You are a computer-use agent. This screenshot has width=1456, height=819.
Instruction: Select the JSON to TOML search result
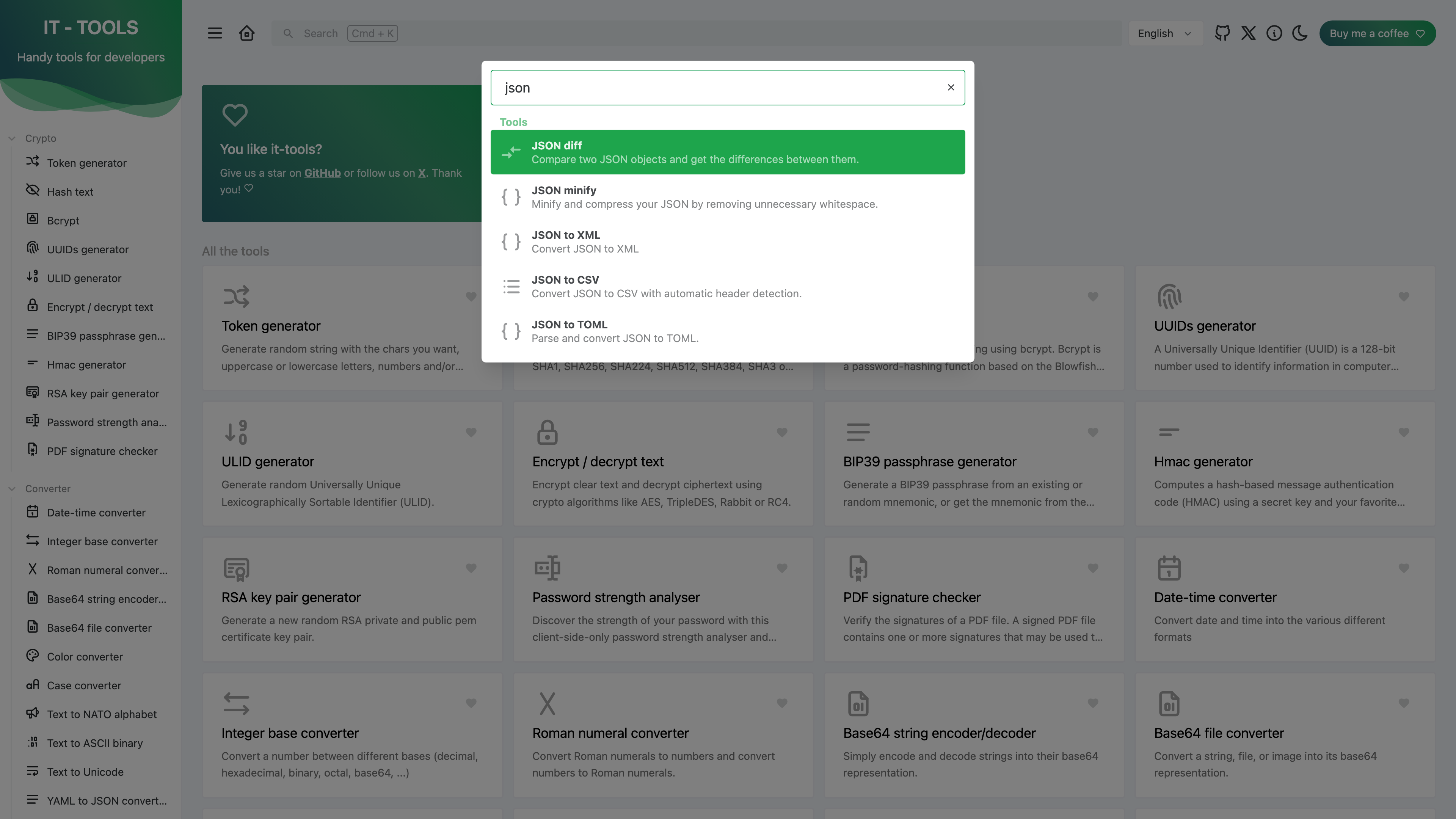pyautogui.click(x=728, y=331)
